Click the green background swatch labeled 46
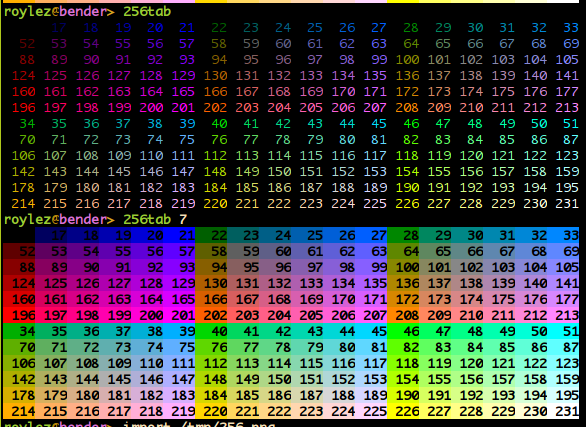The image size is (586, 427). click(x=403, y=331)
